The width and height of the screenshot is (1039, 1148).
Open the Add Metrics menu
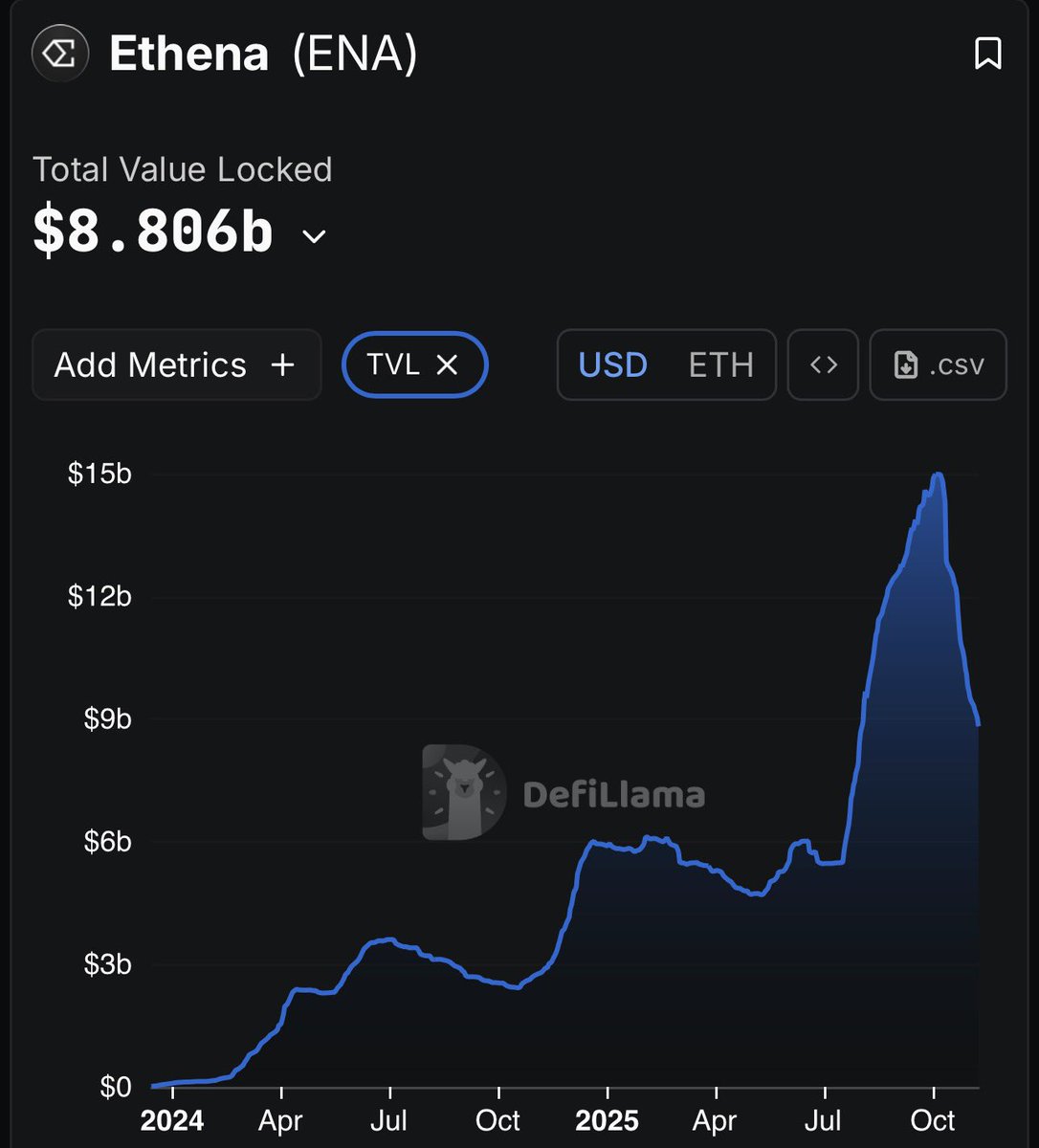point(176,364)
